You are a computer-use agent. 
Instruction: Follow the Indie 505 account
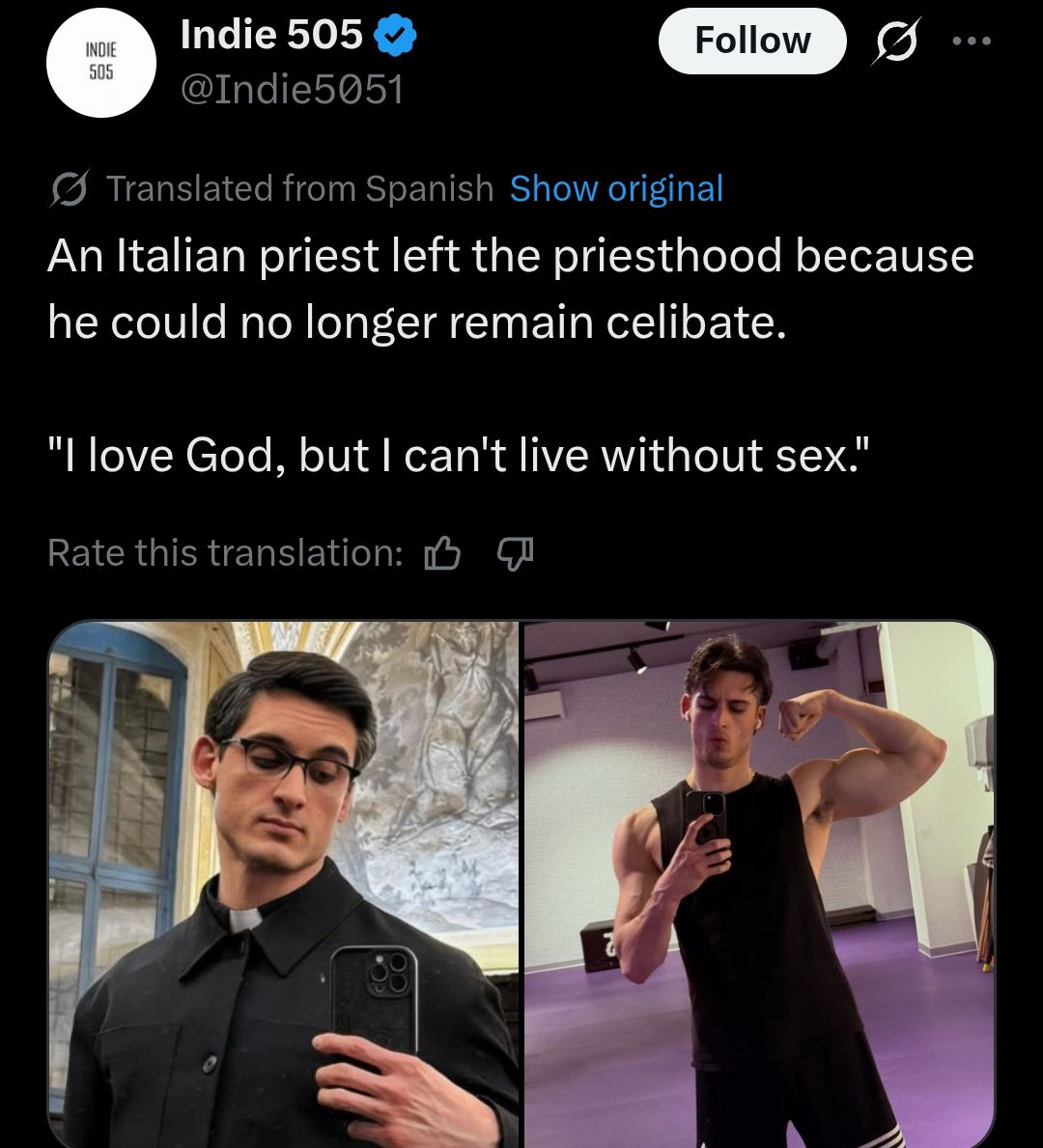(752, 42)
